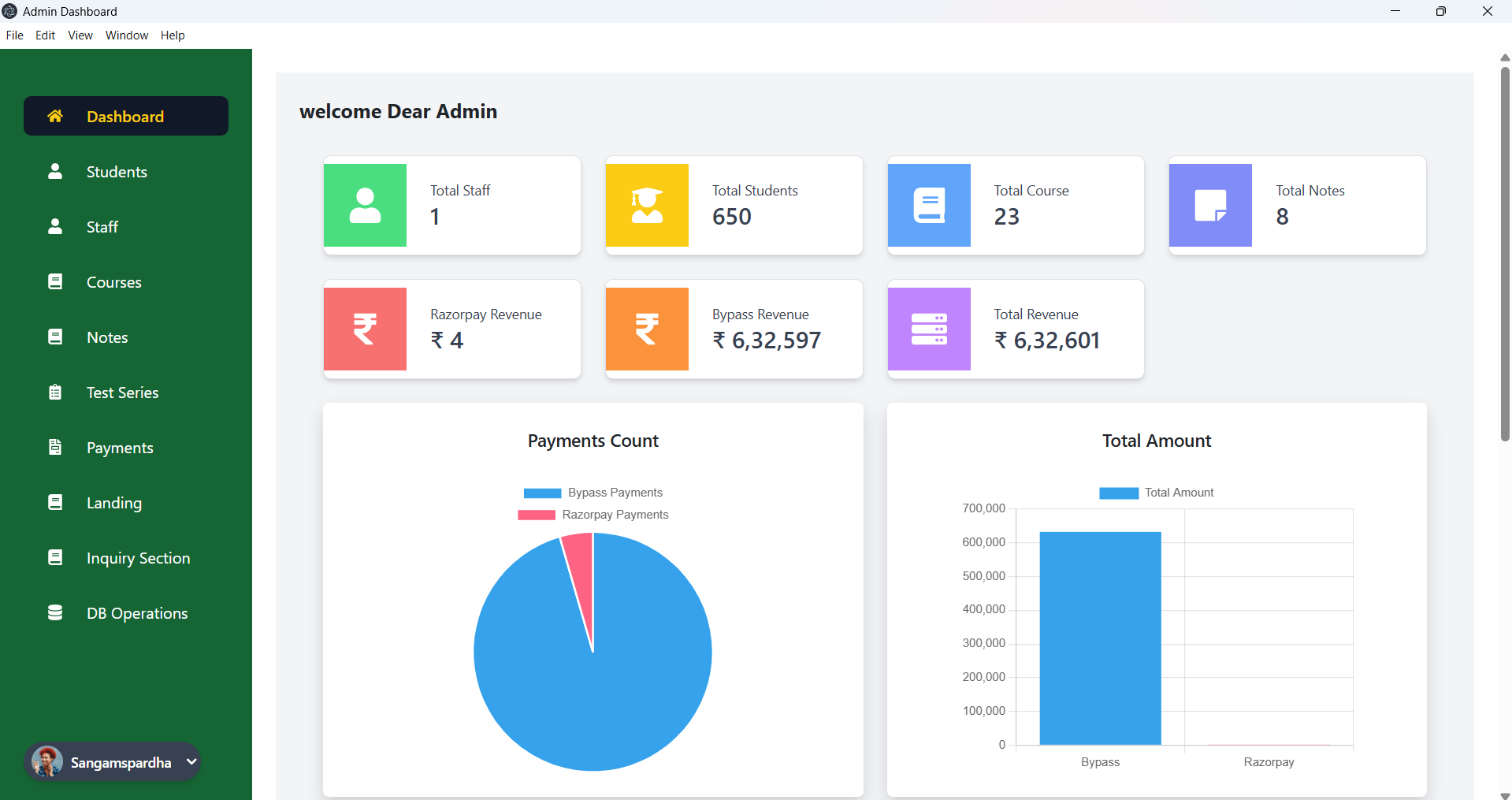Click the DB Operations database icon
This screenshot has width=1512, height=800.
click(x=54, y=612)
